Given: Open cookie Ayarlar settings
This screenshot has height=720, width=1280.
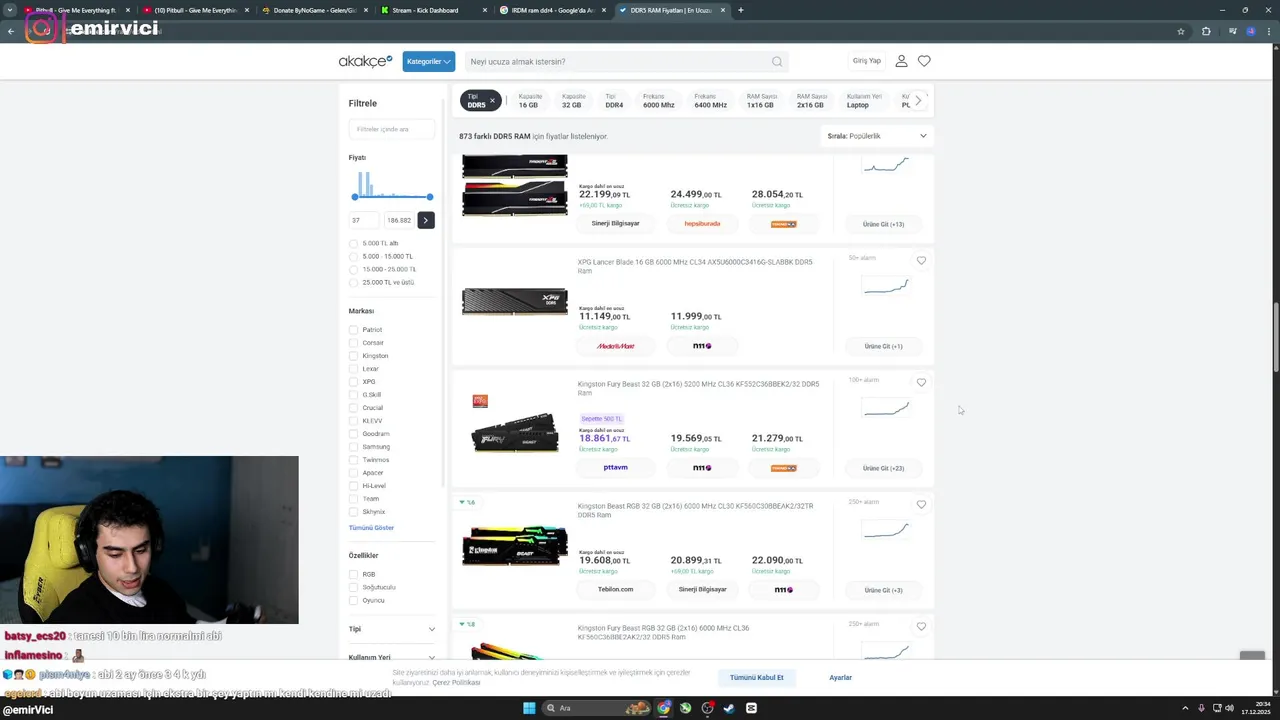Looking at the screenshot, I should [x=840, y=677].
